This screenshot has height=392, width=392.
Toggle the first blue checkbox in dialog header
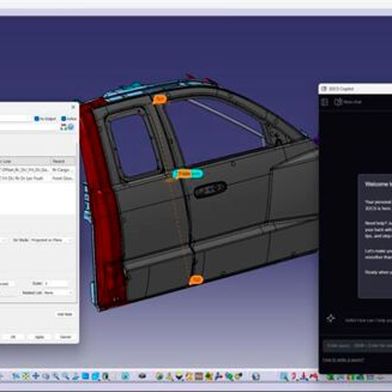(x=37, y=119)
